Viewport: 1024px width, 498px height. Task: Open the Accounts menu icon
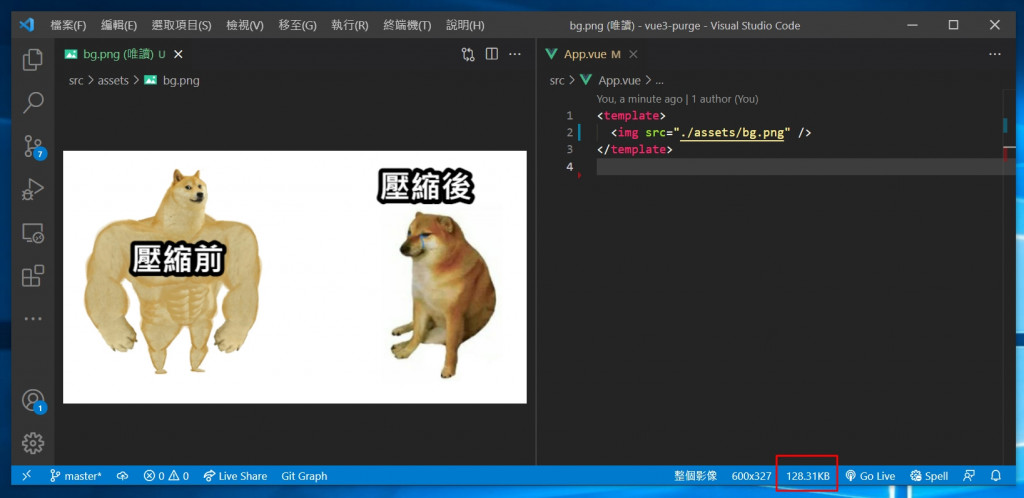(33, 401)
